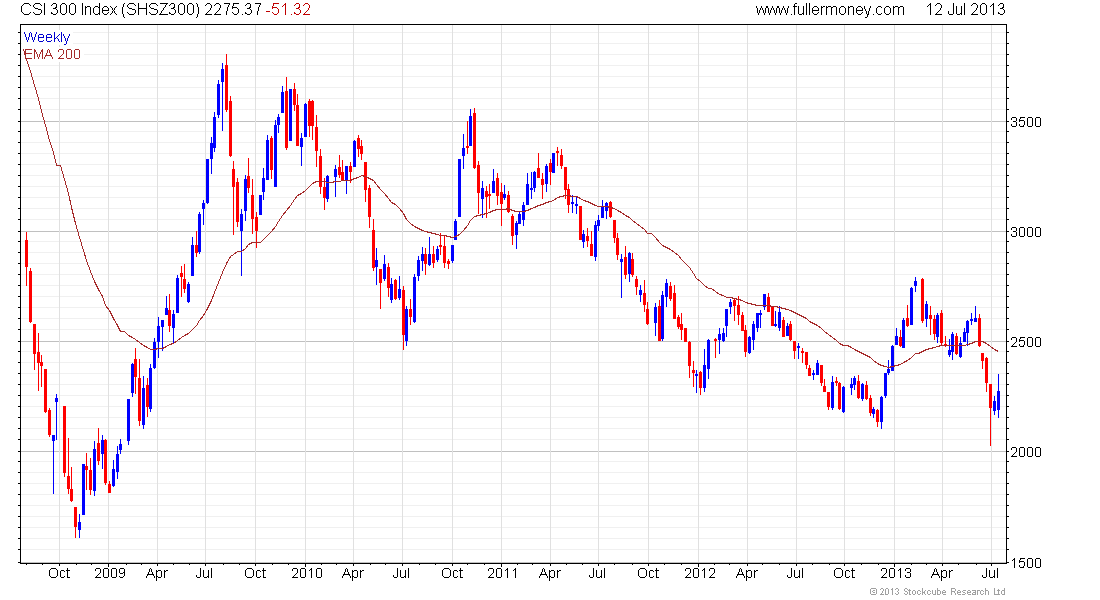Select the Weekly legend label

(x=47, y=37)
